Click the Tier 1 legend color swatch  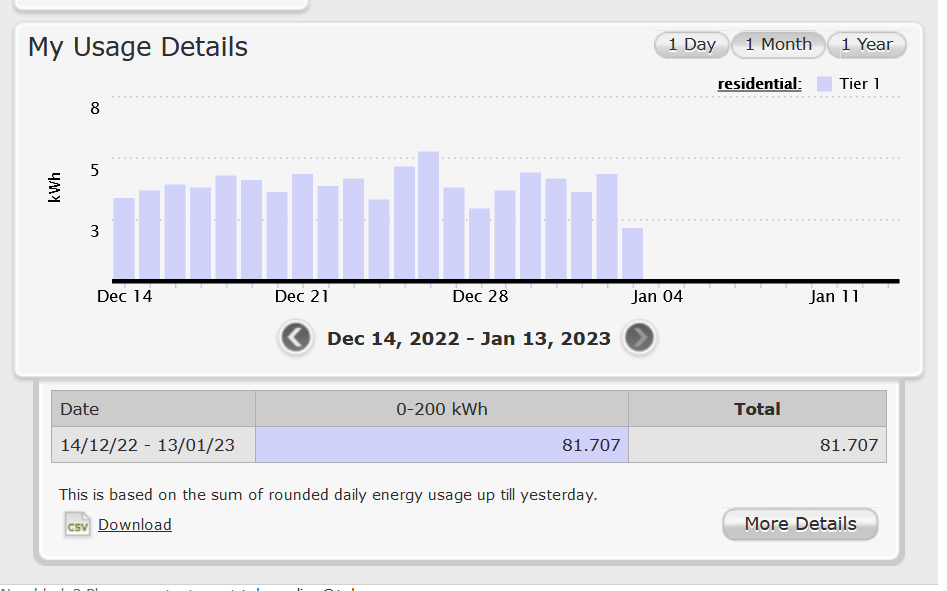click(824, 83)
